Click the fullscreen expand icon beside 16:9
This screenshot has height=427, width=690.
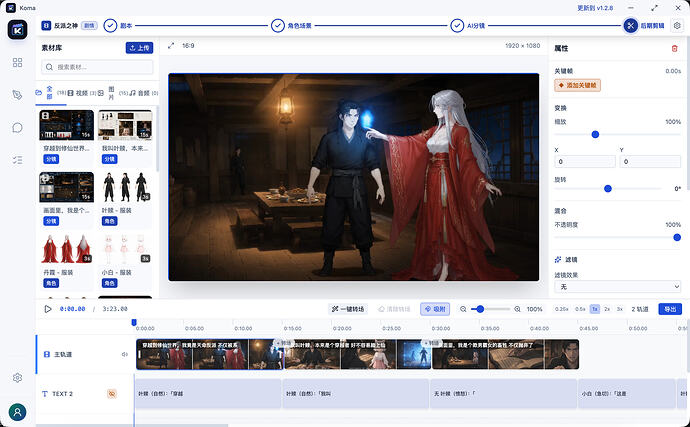171,45
